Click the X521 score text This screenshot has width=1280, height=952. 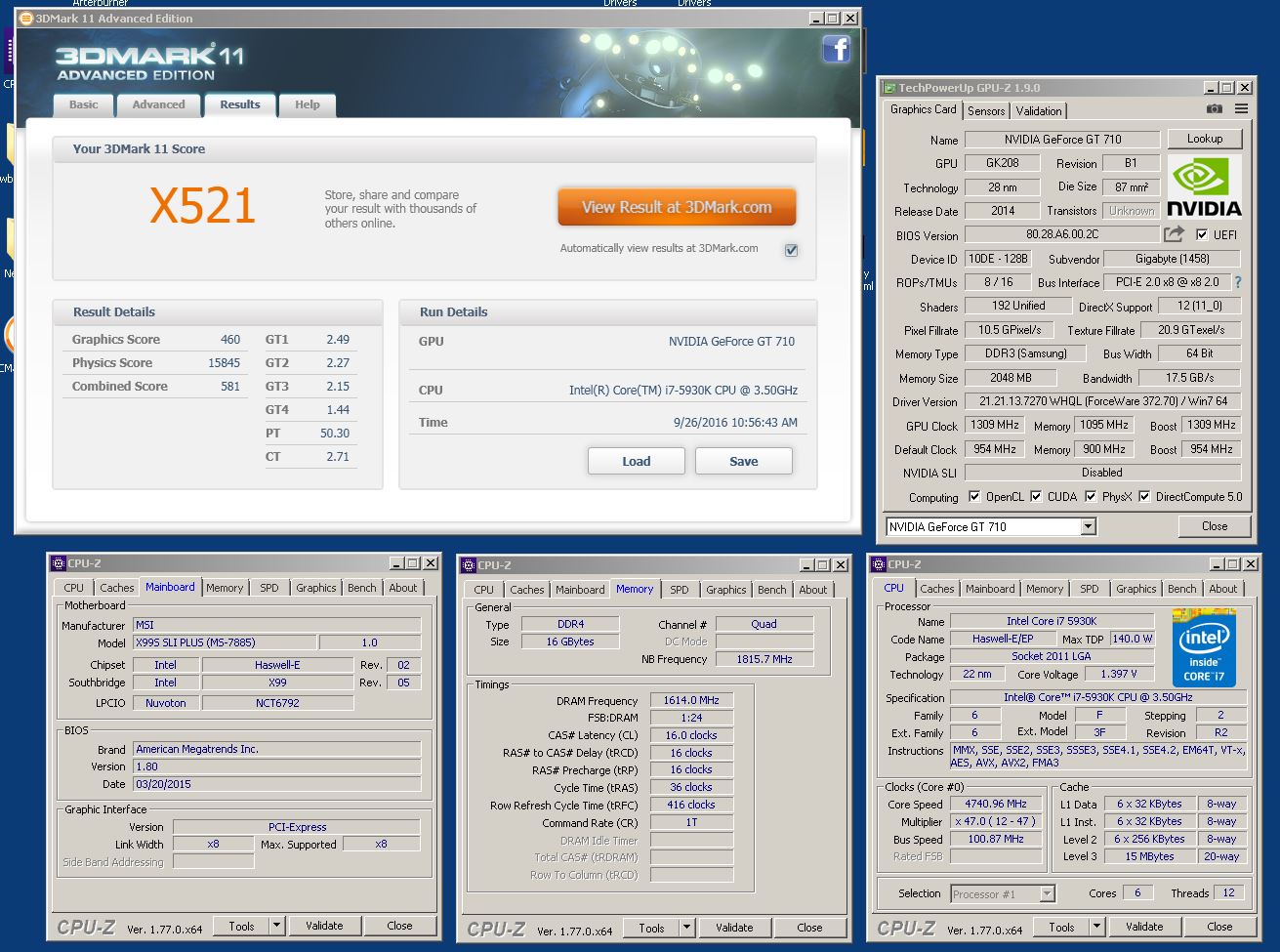tap(202, 205)
